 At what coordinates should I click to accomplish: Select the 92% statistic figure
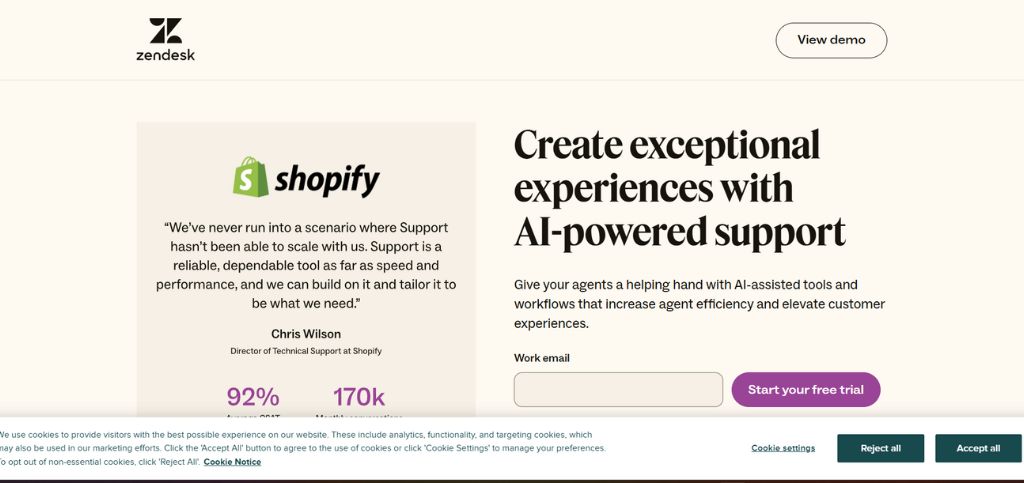point(253,397)
